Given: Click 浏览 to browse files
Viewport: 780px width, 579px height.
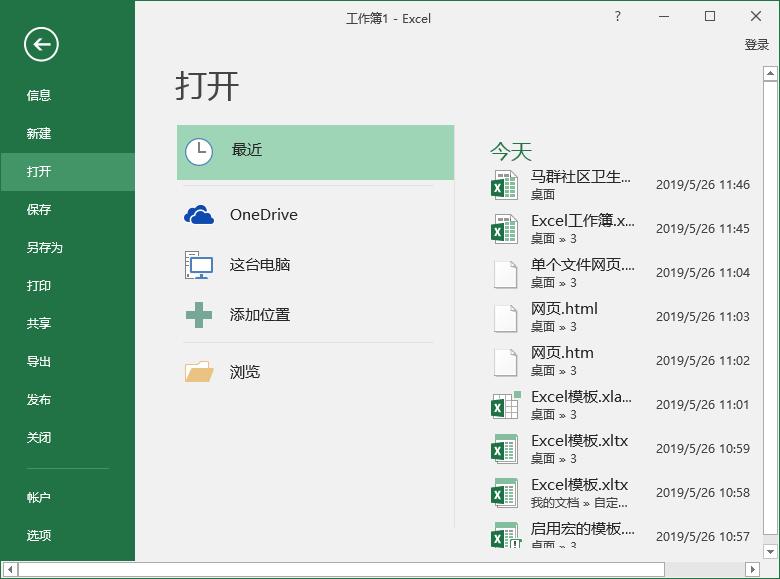Looking at the screenshot, I should 315,372.
